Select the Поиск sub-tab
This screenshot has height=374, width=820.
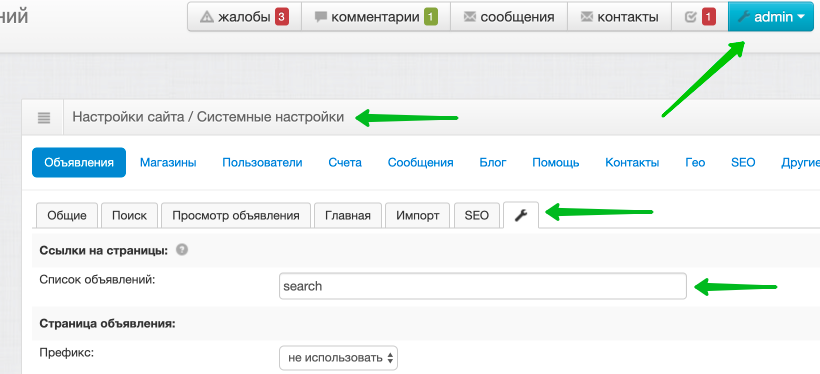pos(129,215)
